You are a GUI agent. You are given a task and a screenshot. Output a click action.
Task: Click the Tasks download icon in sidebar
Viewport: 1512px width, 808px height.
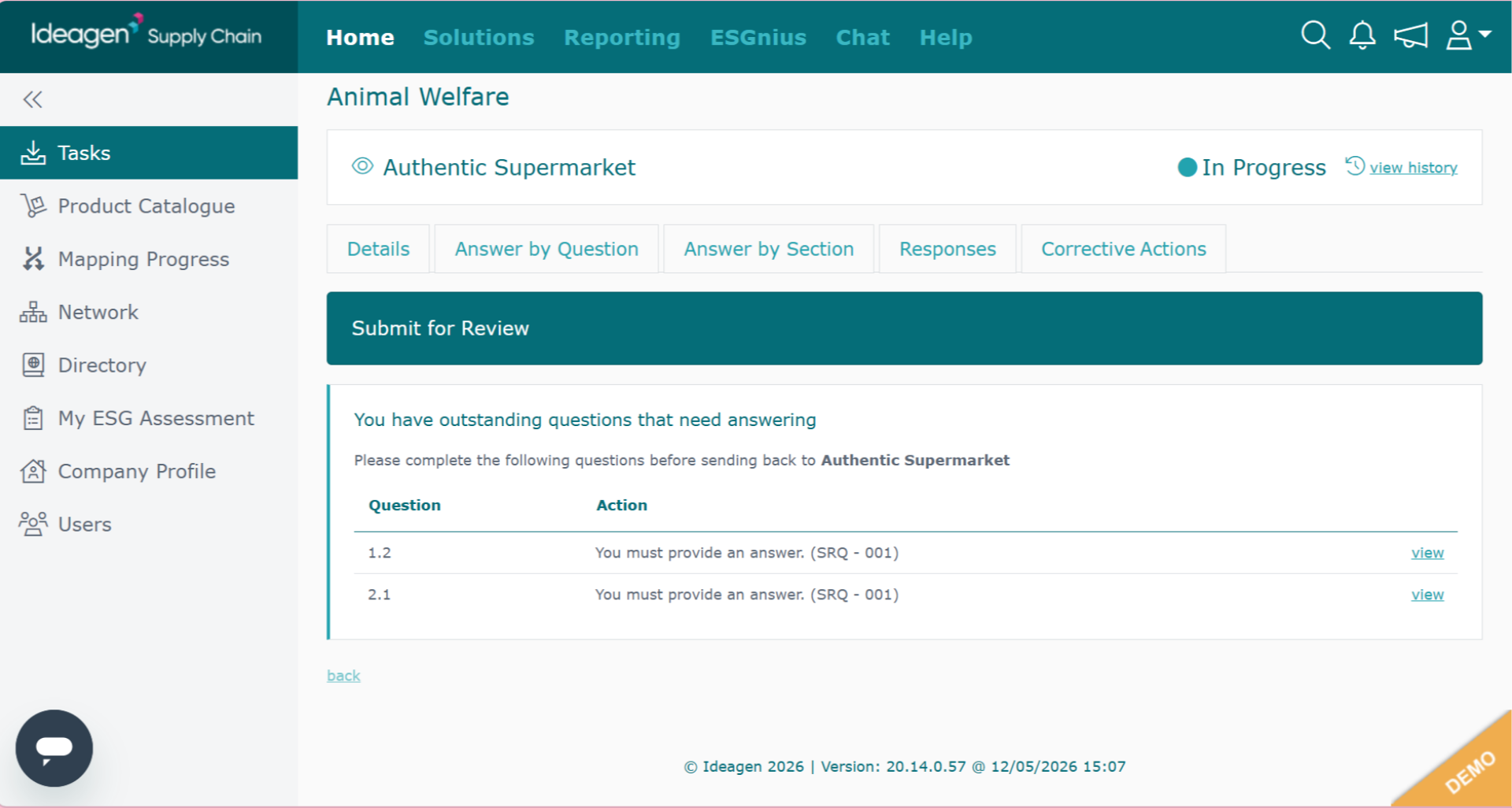33,153
